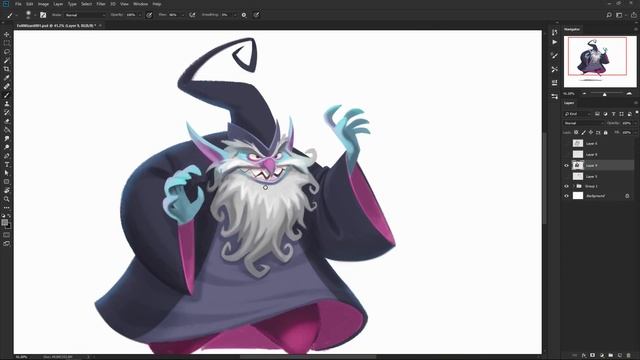The image size is (640, 360).
Task: Select the Rectangle shape tool
Action: [7, 182]
